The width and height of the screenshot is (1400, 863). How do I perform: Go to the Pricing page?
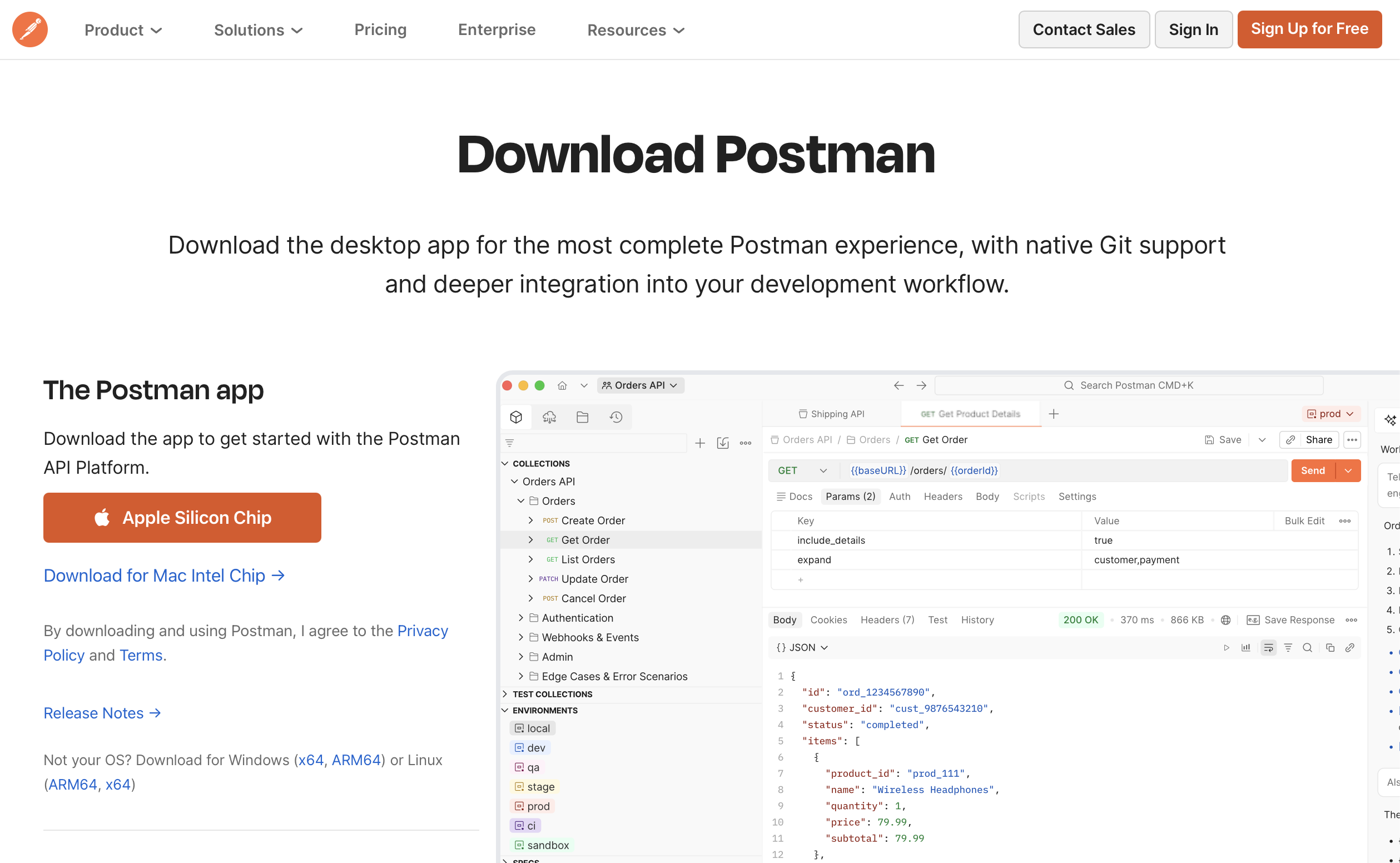pos(380,29)
